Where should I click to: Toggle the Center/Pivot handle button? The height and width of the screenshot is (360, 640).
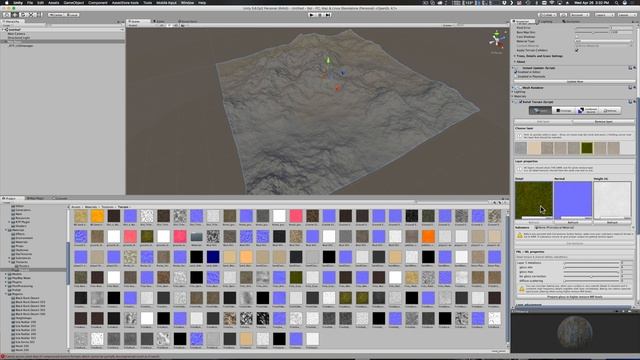[56, 15]
